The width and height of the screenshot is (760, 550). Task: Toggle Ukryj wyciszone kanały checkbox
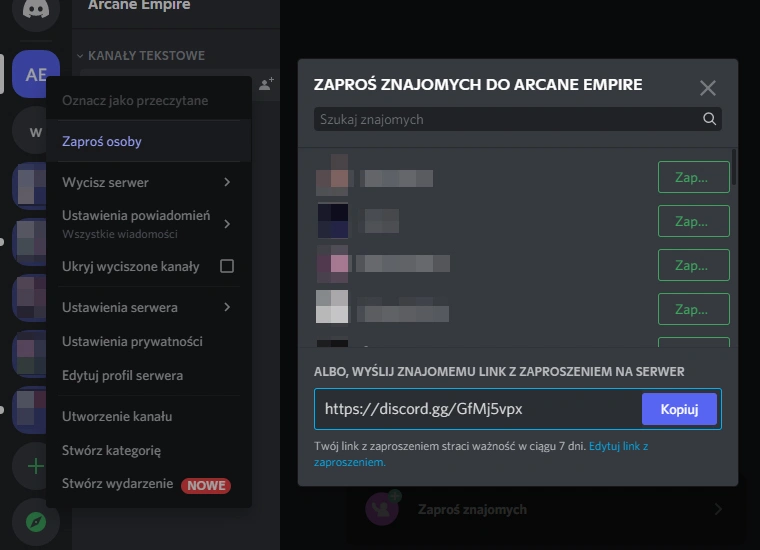227,266
